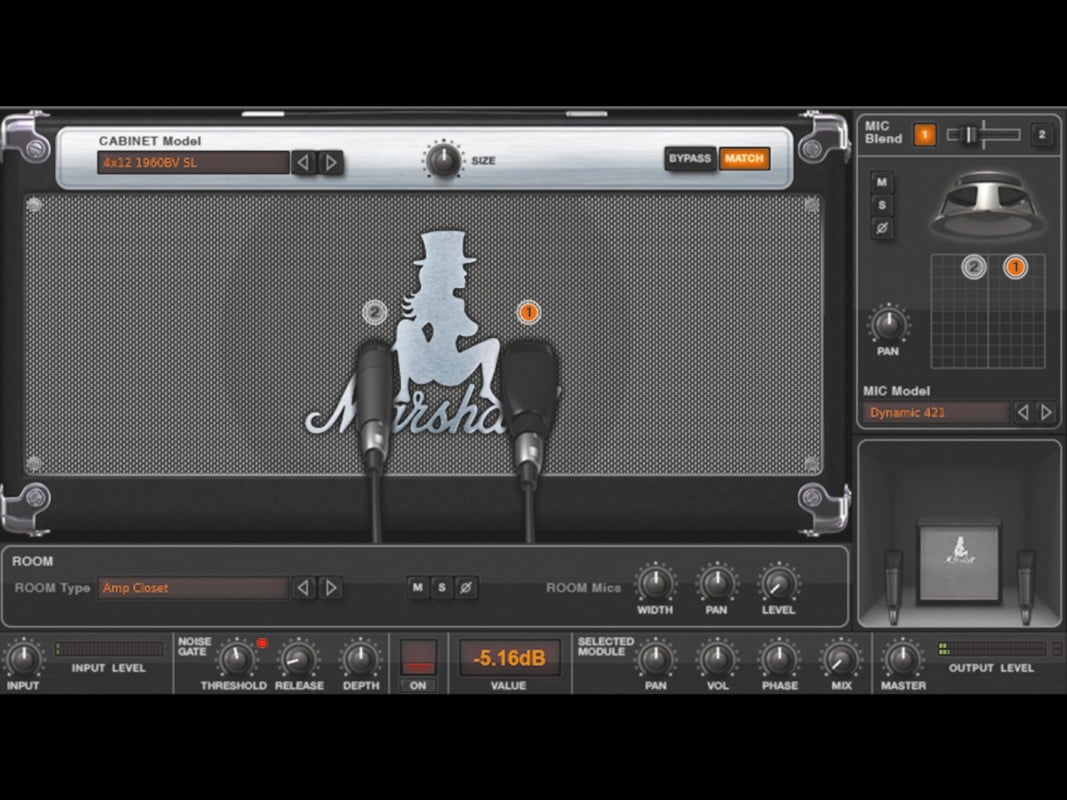The height and width of the screenshot is (800, 1067).
Task: Click the Mic Blend slider handle
Action: 970,135
